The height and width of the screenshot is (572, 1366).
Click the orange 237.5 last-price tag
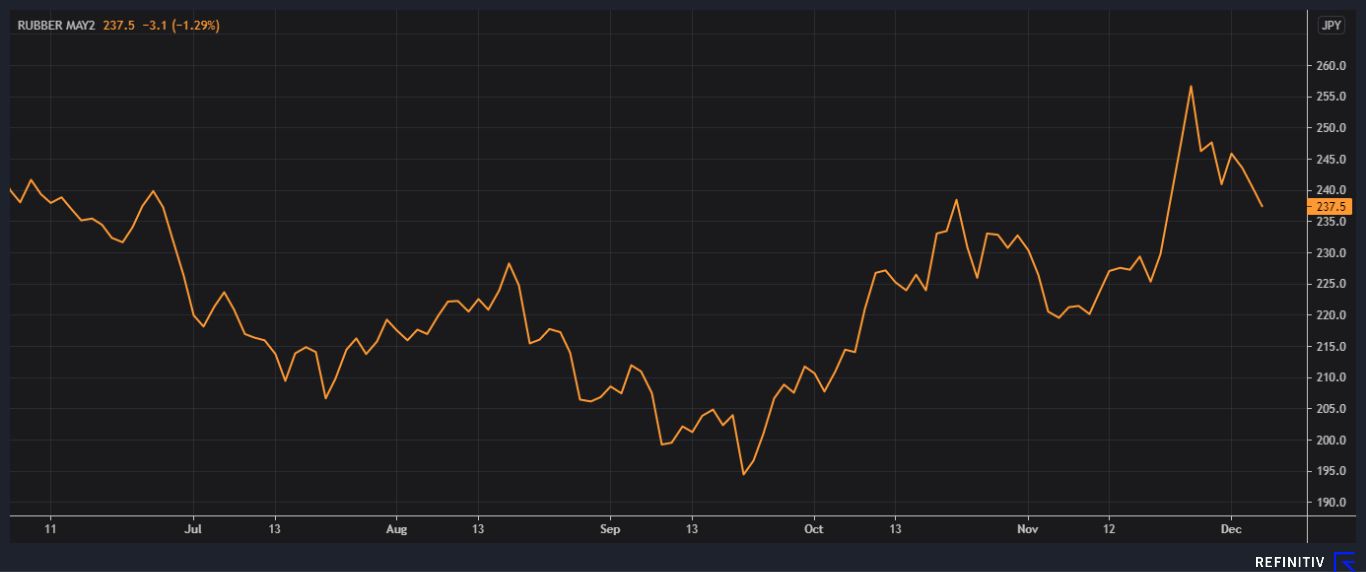[1331, 206]
